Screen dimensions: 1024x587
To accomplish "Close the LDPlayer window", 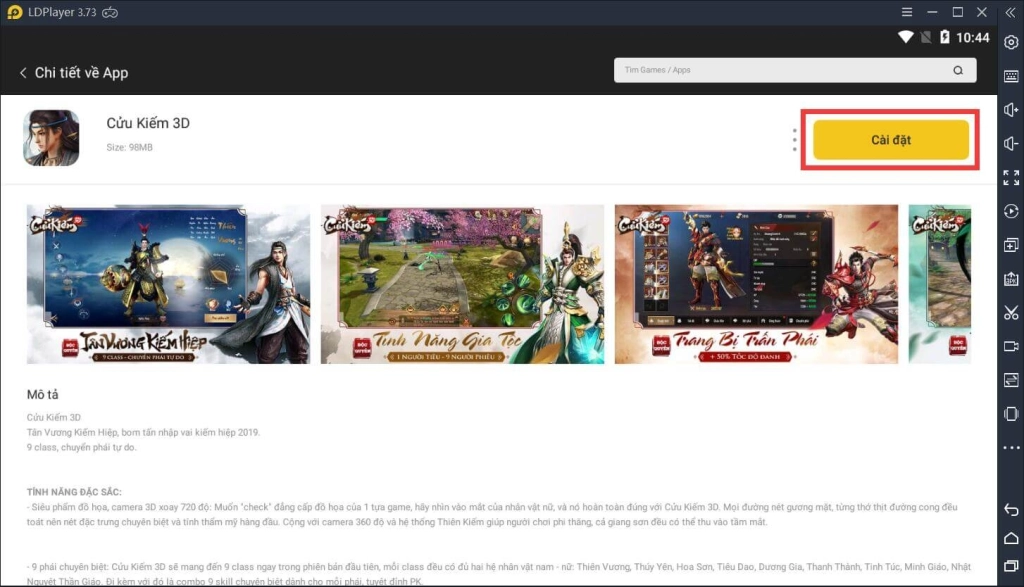I will coord(982,12).
